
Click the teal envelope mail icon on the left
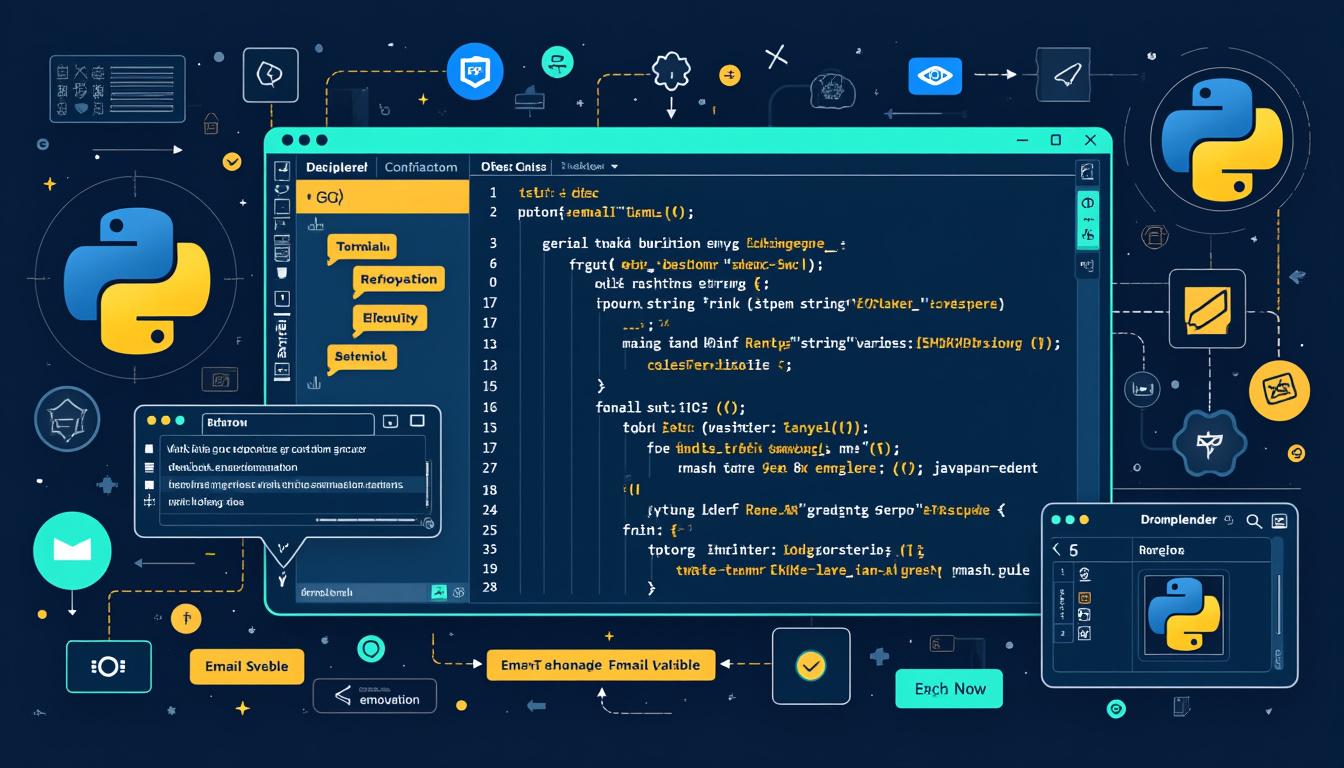(71, 551)
